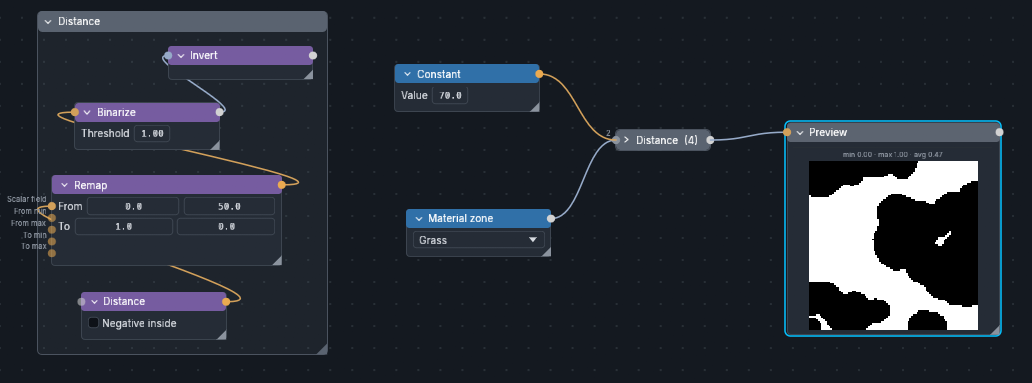Click the Distance frame resize handle
The height and width of the screenshot is (383, 1032).
[322, 349]
